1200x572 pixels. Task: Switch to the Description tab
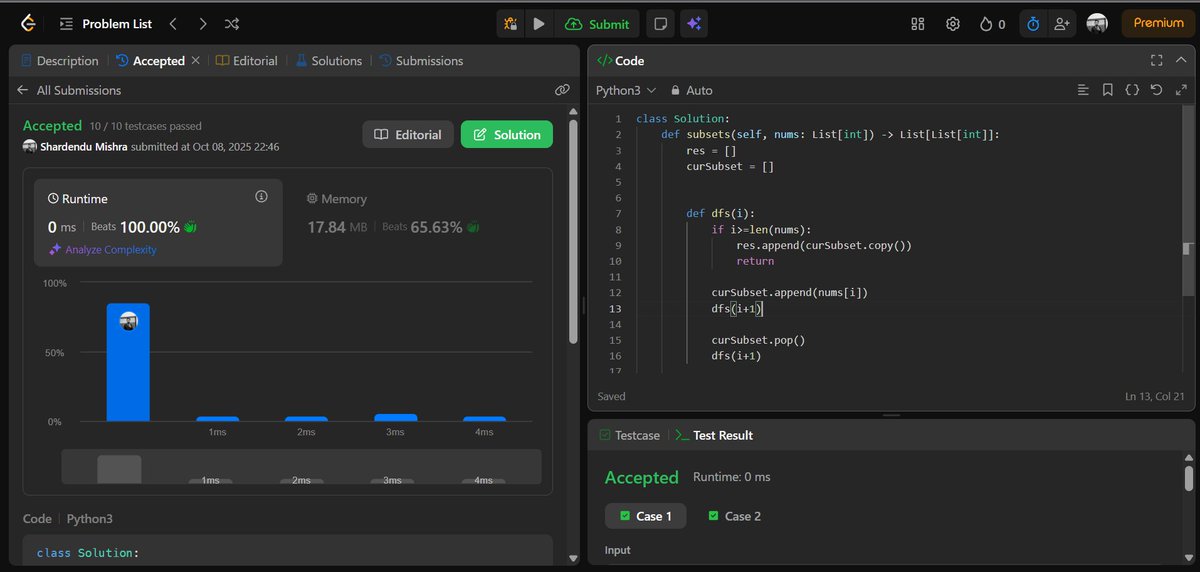[x=59, y=61]
